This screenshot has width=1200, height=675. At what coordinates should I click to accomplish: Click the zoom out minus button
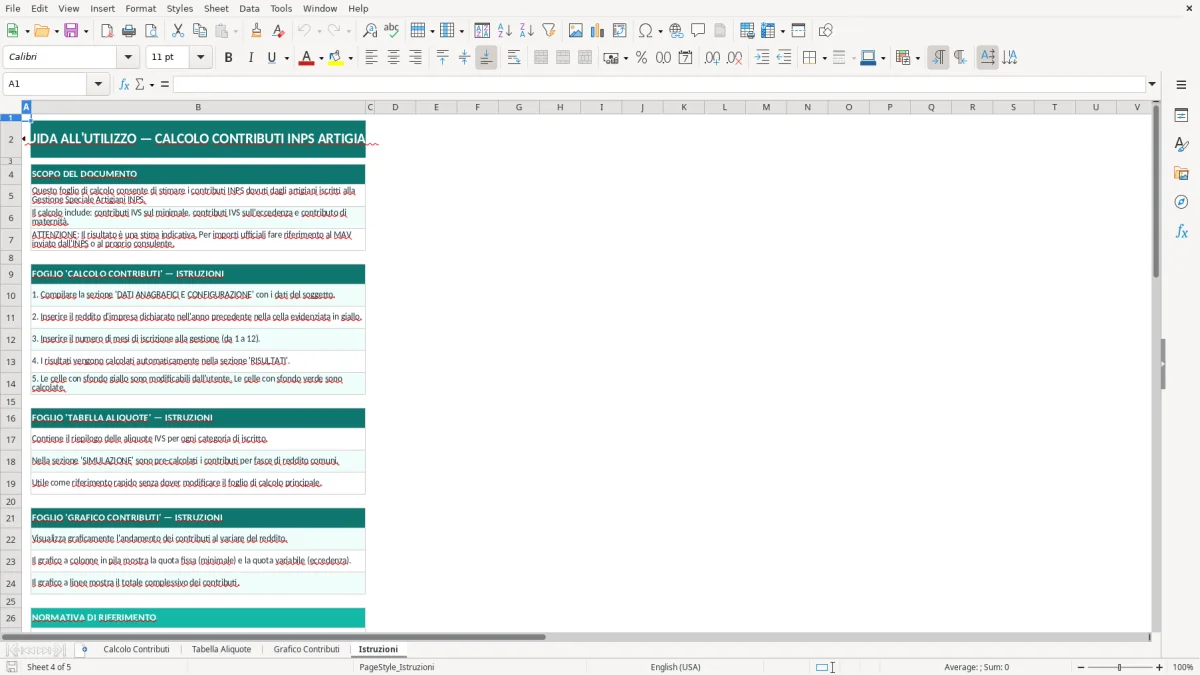click(x=1079, y=667)
